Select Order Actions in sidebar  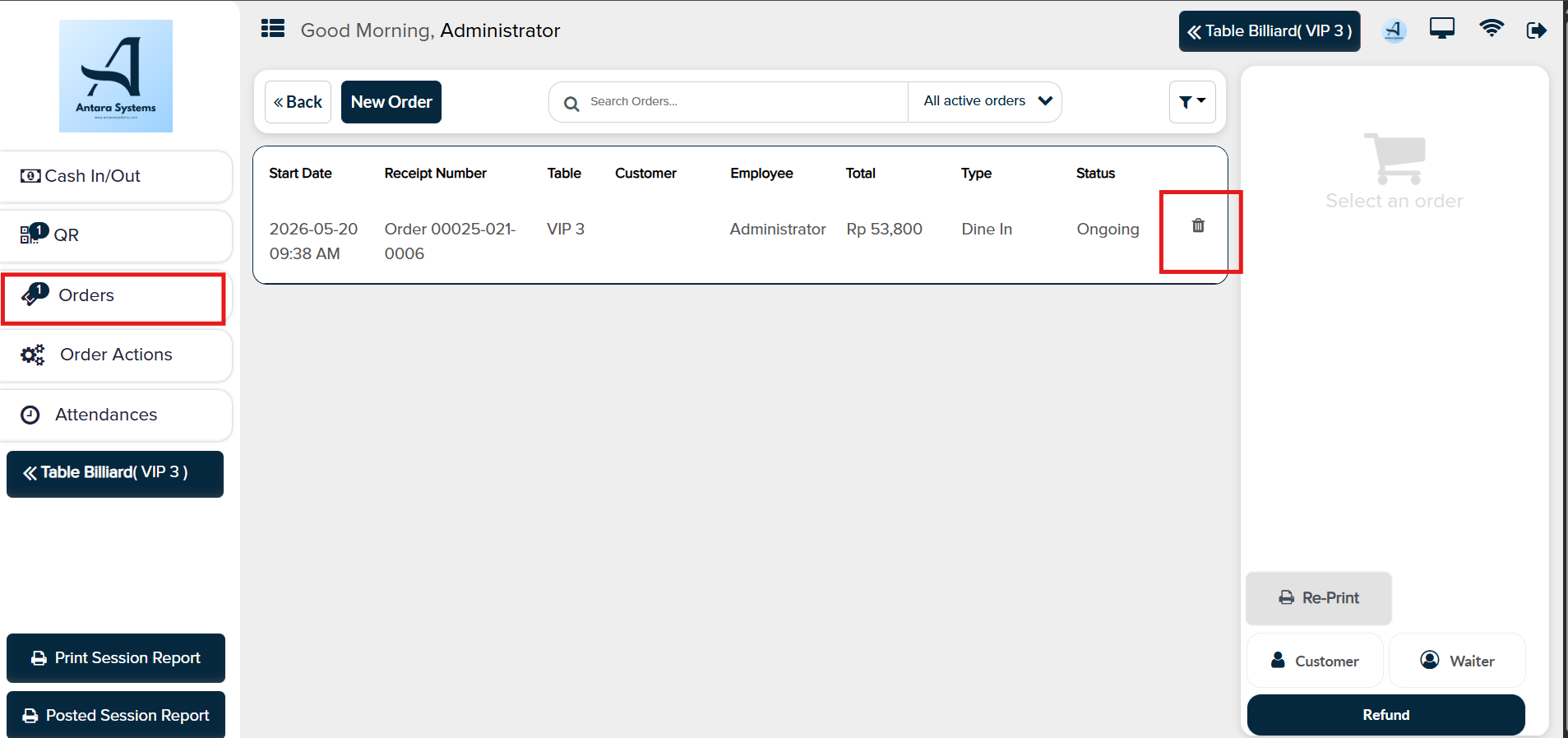click(116, 355)
